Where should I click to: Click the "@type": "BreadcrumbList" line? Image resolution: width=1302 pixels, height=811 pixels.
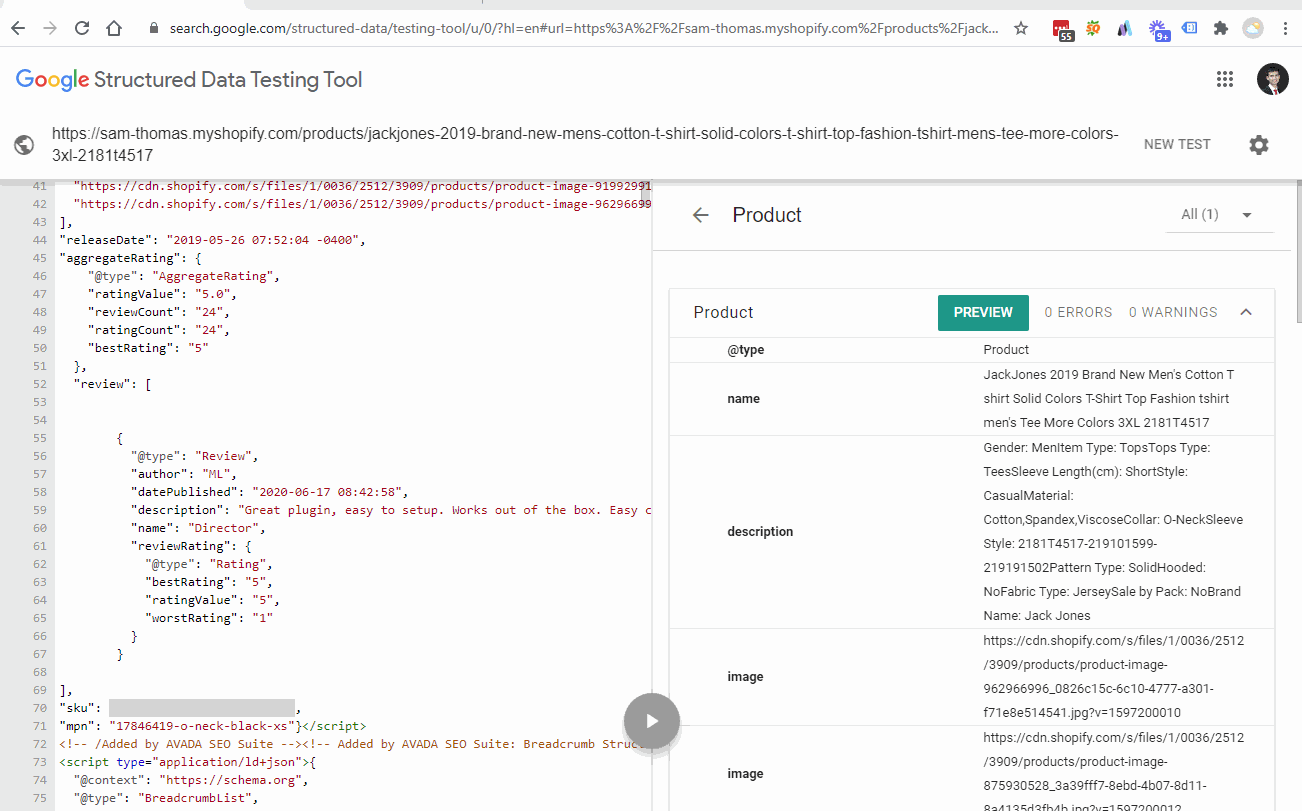(166, 798)
